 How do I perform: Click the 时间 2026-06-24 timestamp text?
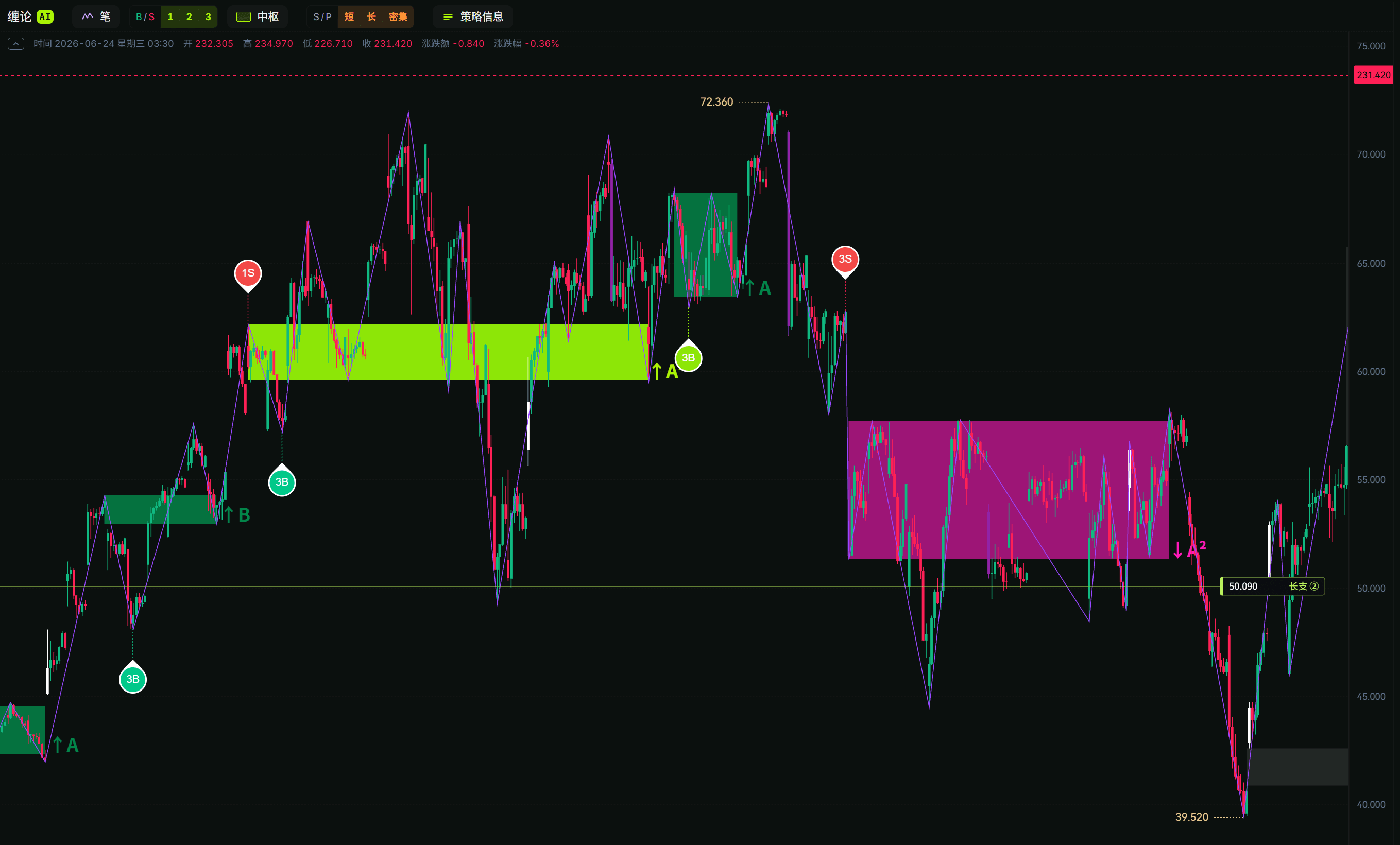[x=104, y=44]
